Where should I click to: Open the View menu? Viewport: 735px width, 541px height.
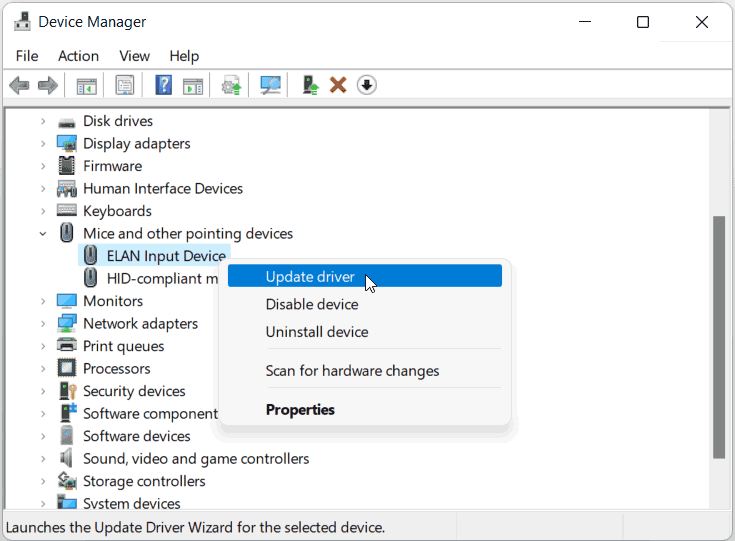click(134, 56)
